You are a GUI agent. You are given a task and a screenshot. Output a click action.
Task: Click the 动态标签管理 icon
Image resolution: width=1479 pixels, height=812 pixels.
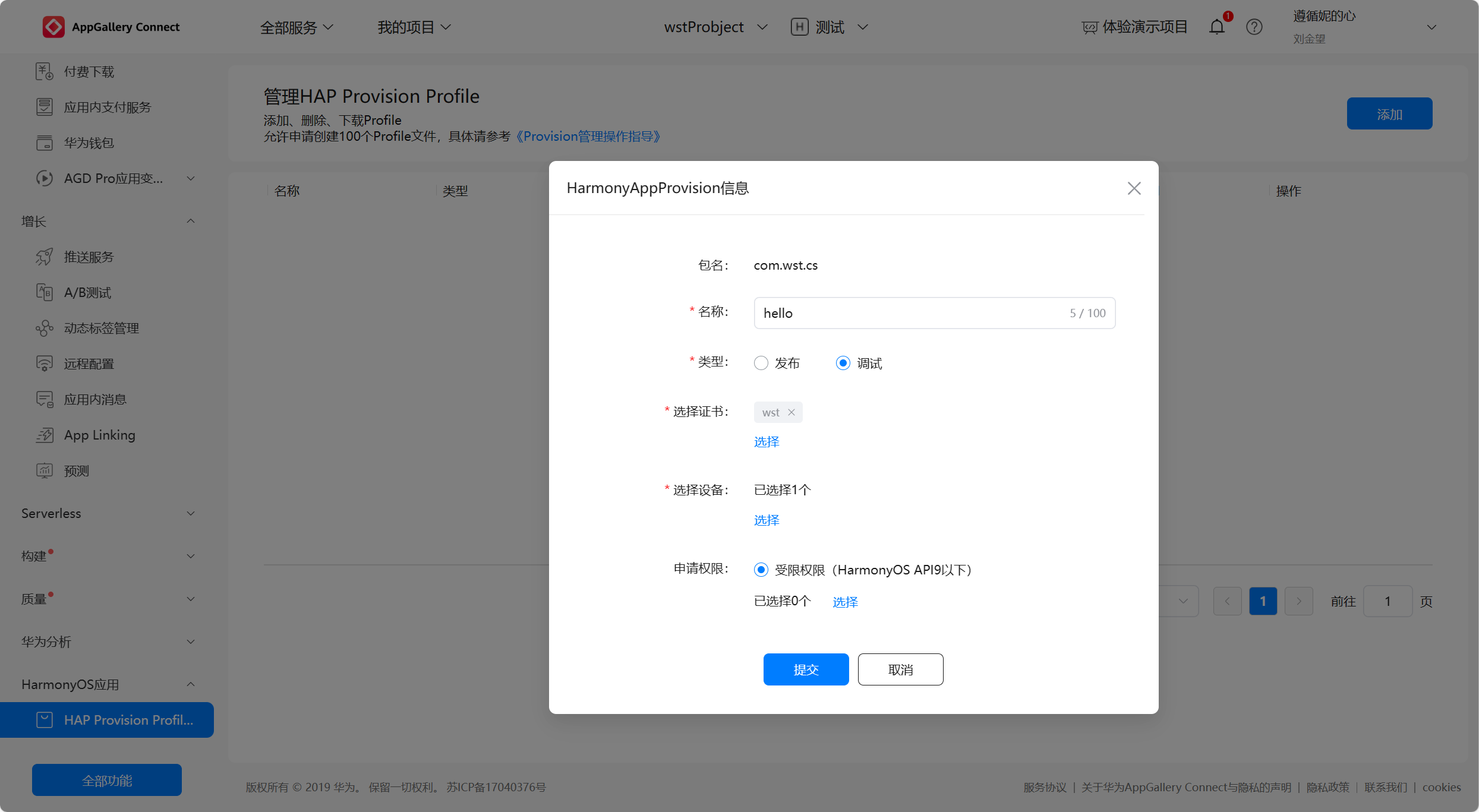[x=45, y=328]
